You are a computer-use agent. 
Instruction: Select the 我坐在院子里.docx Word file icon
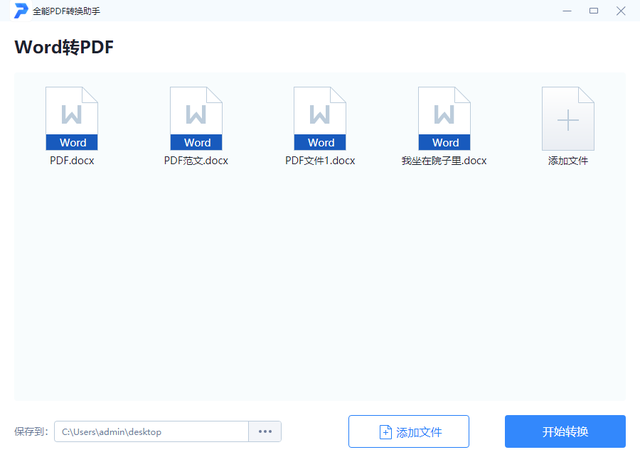pos(444,118)
